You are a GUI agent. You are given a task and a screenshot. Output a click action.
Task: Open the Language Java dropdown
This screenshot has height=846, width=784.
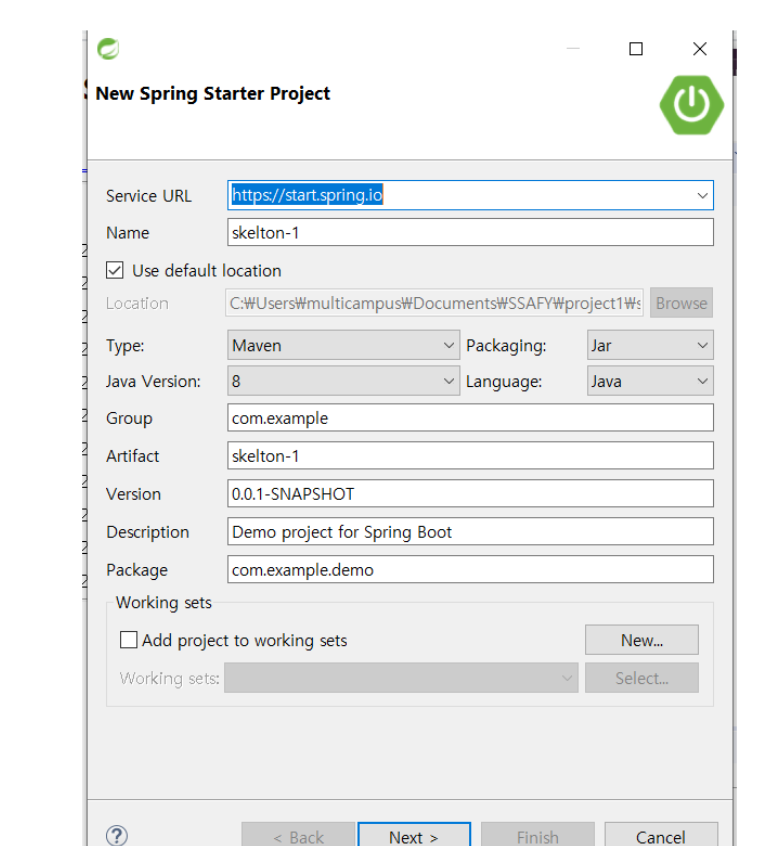coord(650,381)
